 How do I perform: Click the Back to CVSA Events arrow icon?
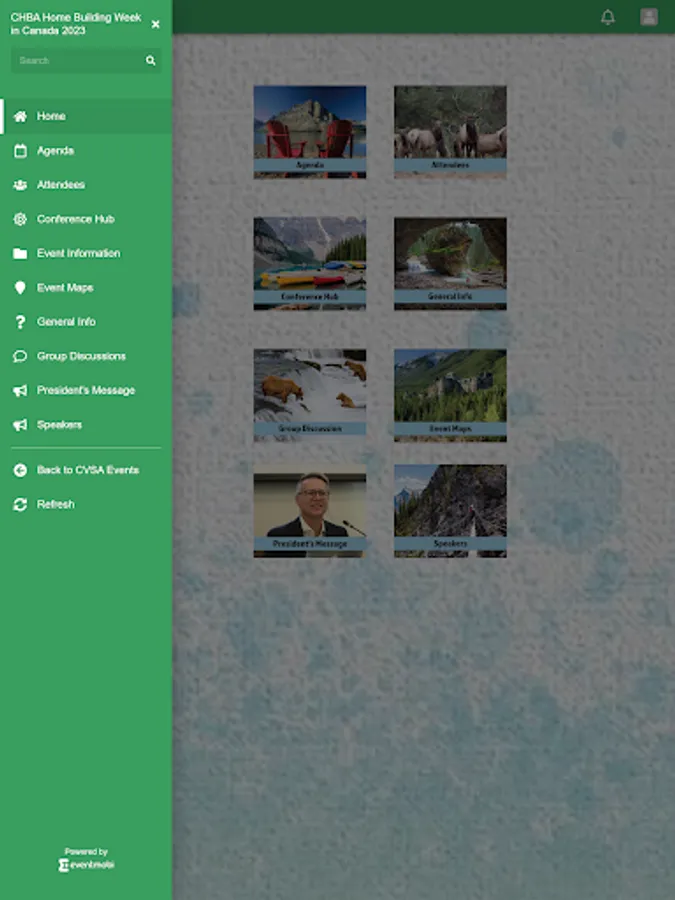20,471
